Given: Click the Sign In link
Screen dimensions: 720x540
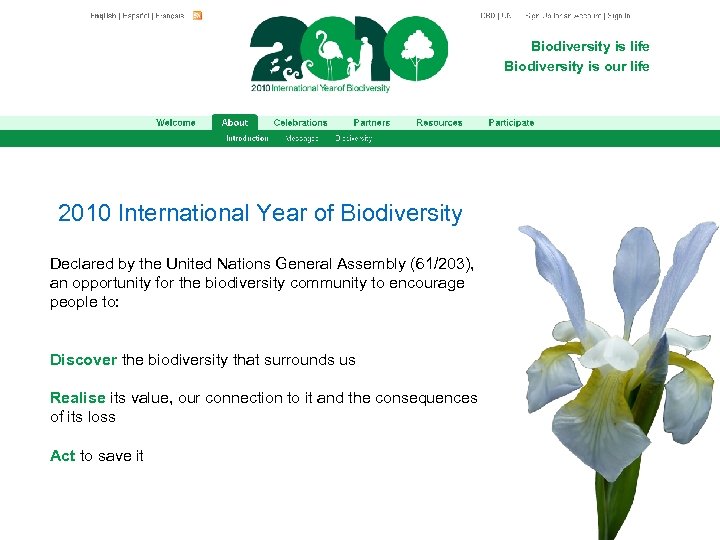Looking at the screenshot, I should 619,16.
